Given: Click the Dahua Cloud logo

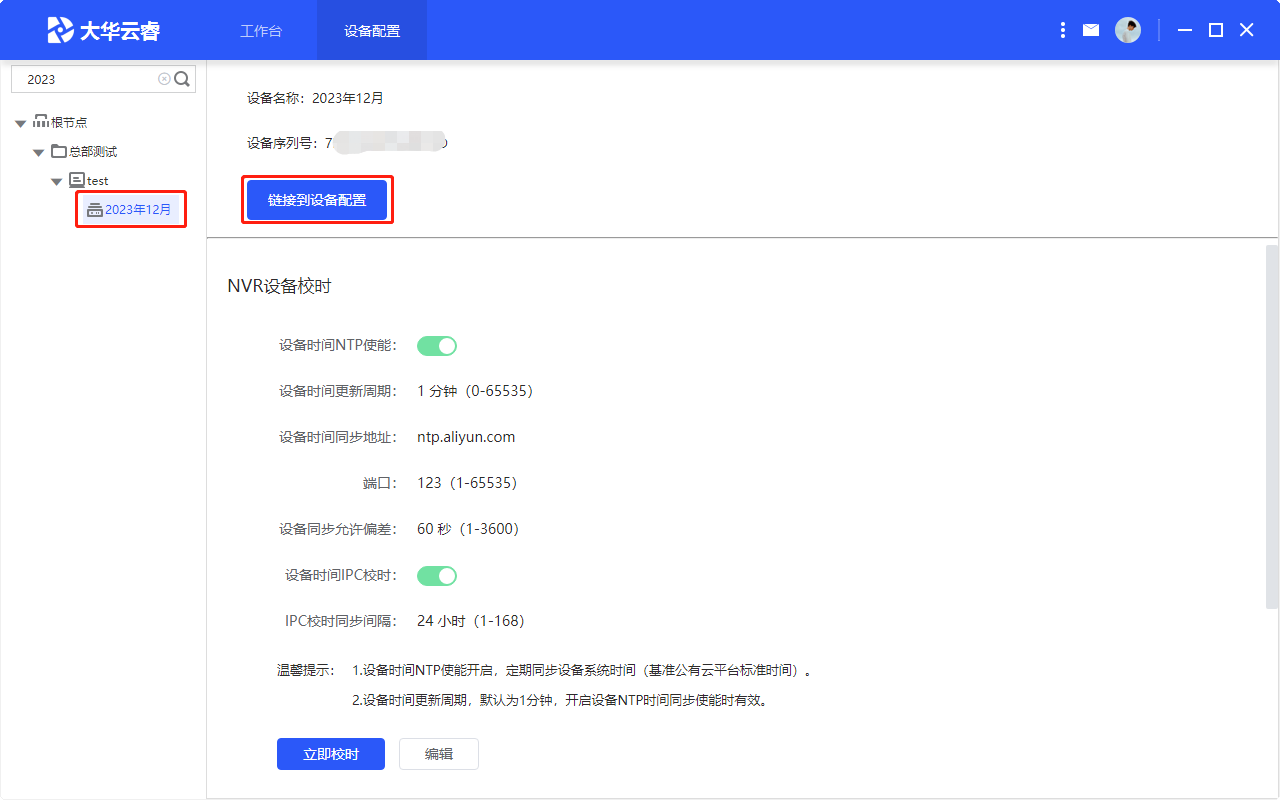Looking at the screenshot, I should pyautogui.click(x=103, y=30).
